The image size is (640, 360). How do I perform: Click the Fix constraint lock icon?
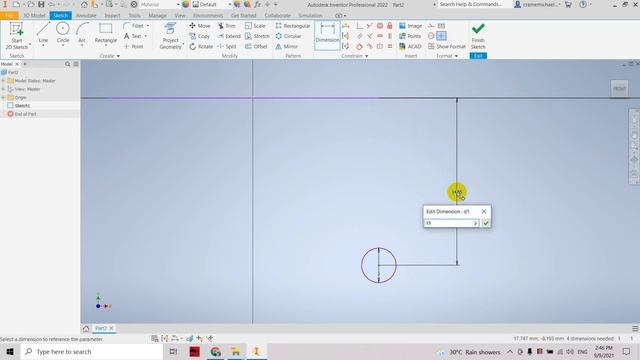click(x=390, y=26)
